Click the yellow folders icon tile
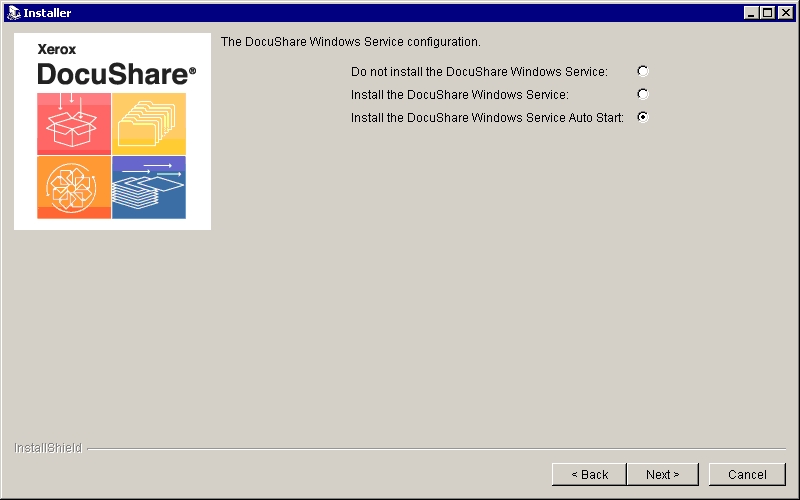This screenshot has width=800, height=500. click(x=149, y=123)
